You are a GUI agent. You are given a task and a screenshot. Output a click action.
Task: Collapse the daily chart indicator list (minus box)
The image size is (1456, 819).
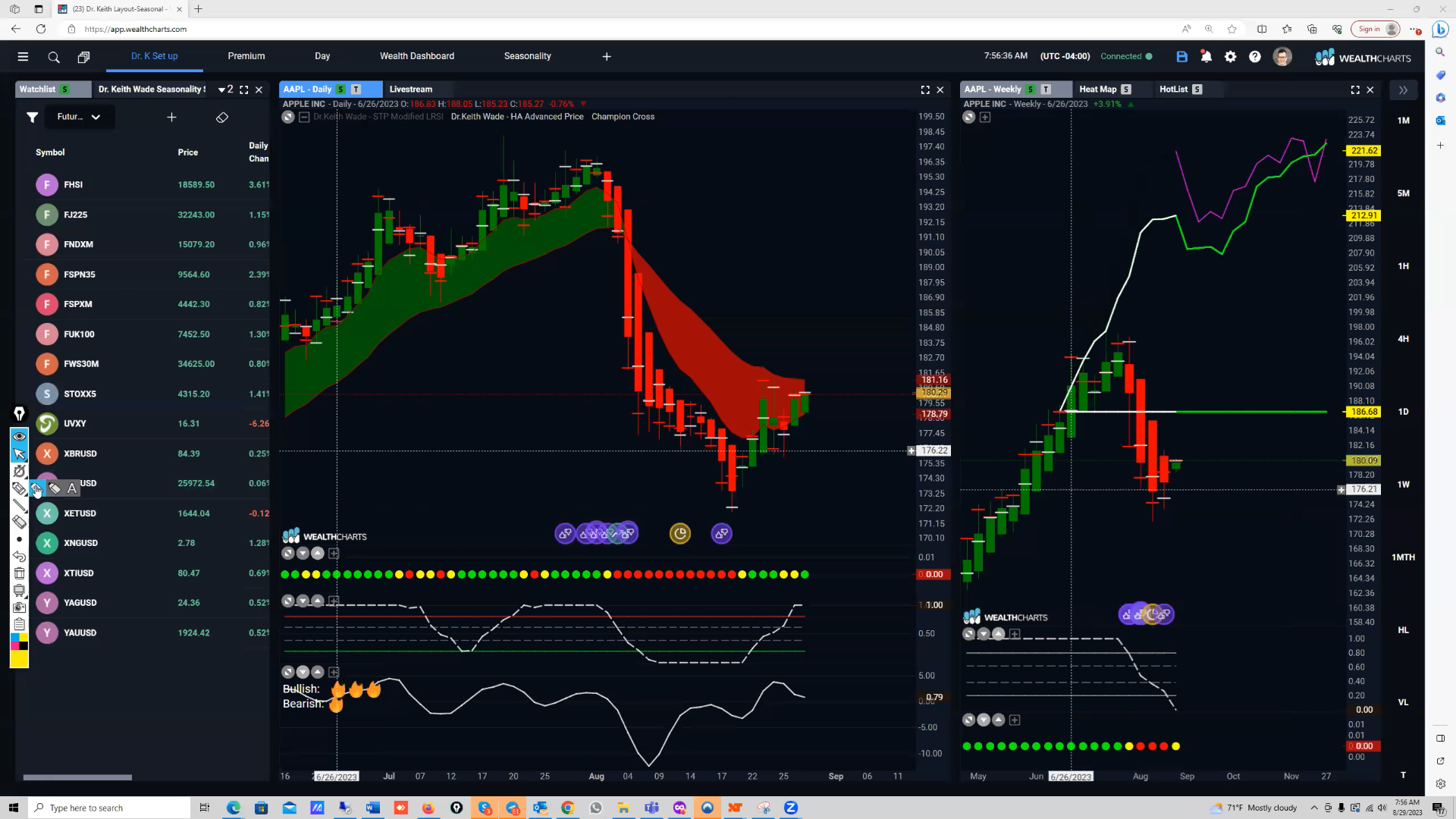[x=304, y=117]
